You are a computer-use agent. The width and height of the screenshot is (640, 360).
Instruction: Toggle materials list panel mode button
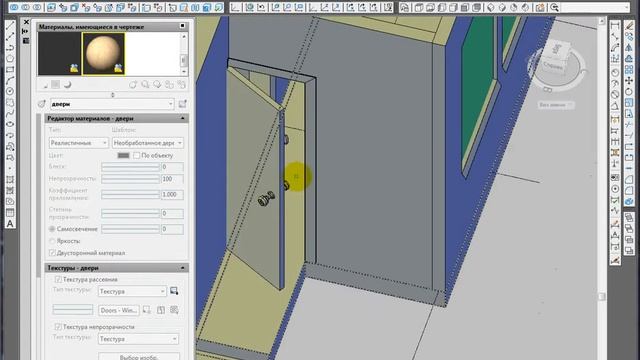click(x=182, y=26)
